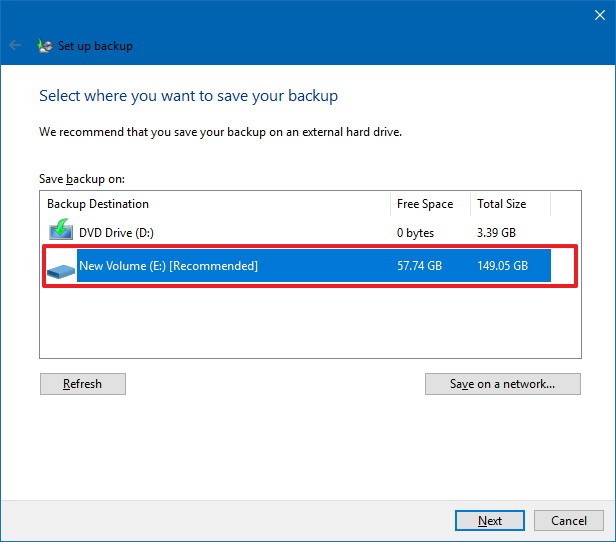Click the Refresh button
Viewport: 616px width, 542px height.
83,384
